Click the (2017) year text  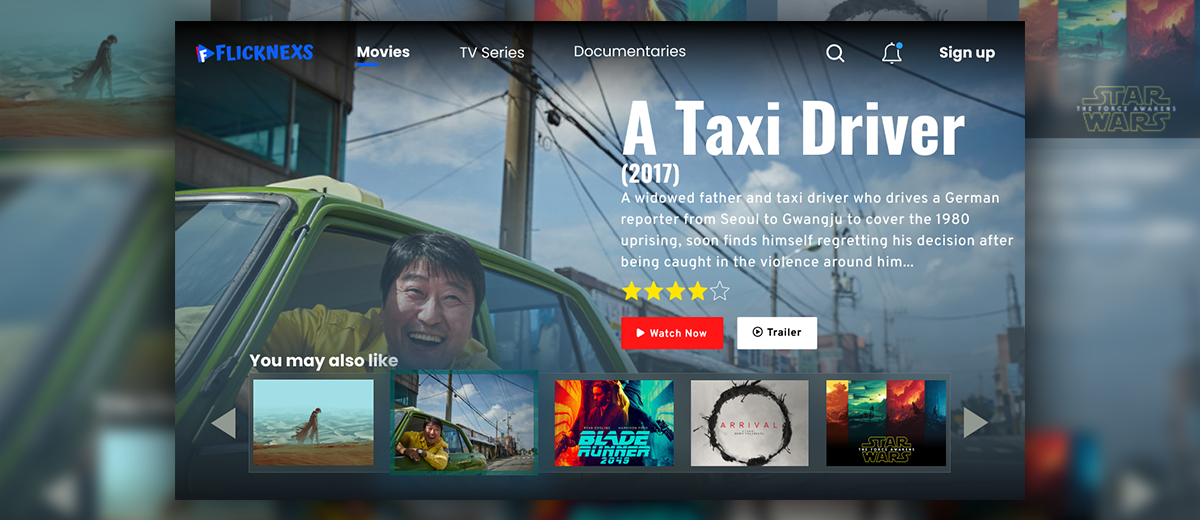650,173
